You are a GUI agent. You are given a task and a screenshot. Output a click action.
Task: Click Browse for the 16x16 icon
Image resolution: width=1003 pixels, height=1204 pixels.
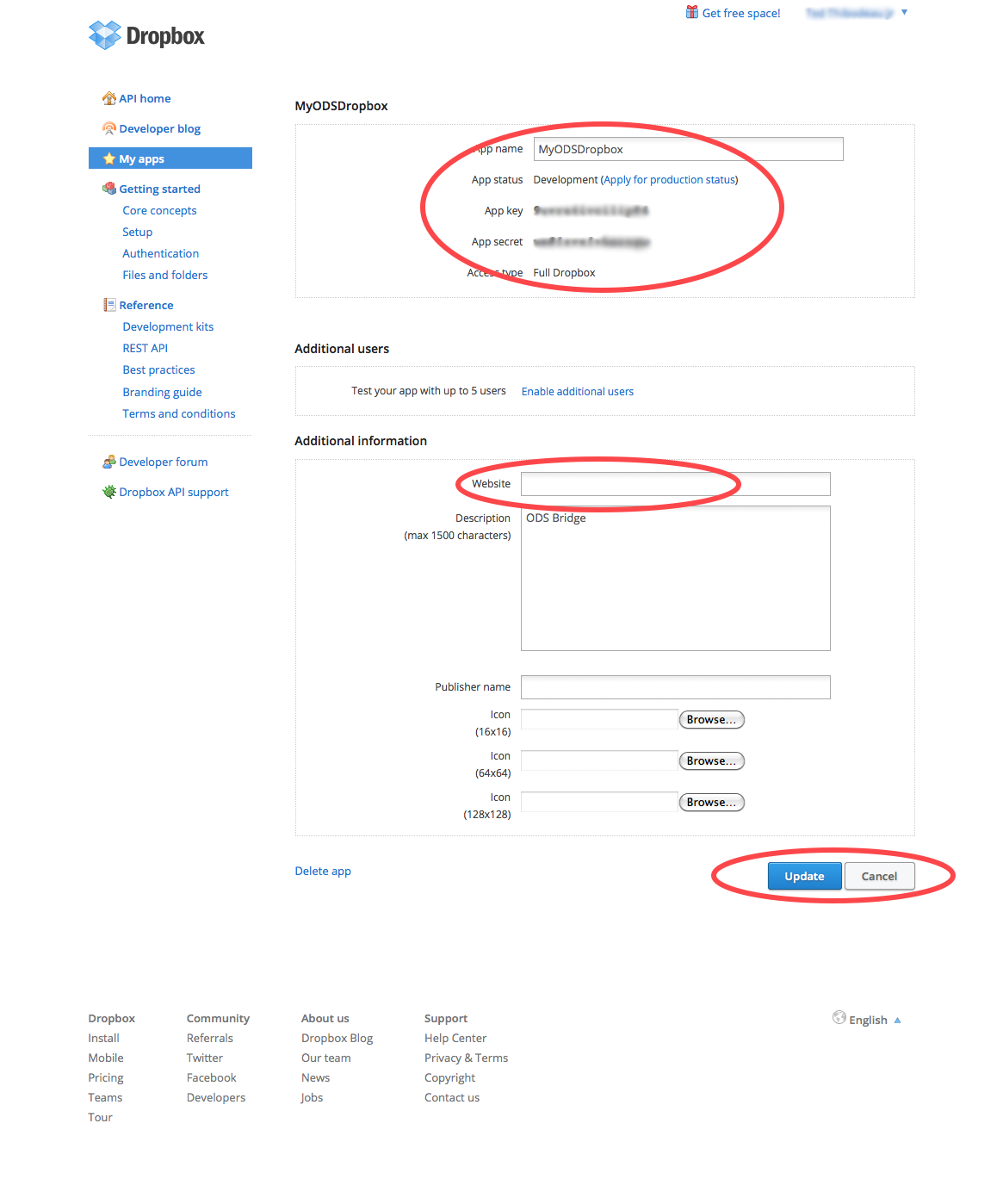click(711, 720)
